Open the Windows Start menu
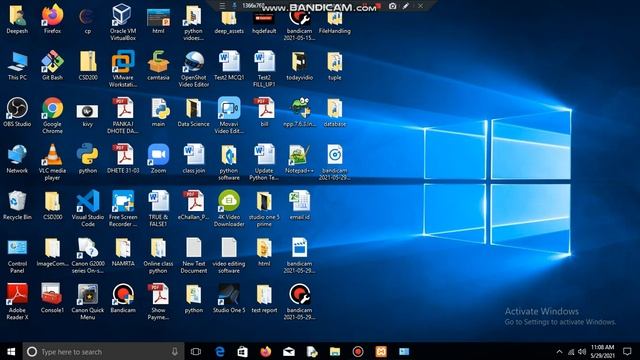This screenshot has width=640, height=360. 11,351
